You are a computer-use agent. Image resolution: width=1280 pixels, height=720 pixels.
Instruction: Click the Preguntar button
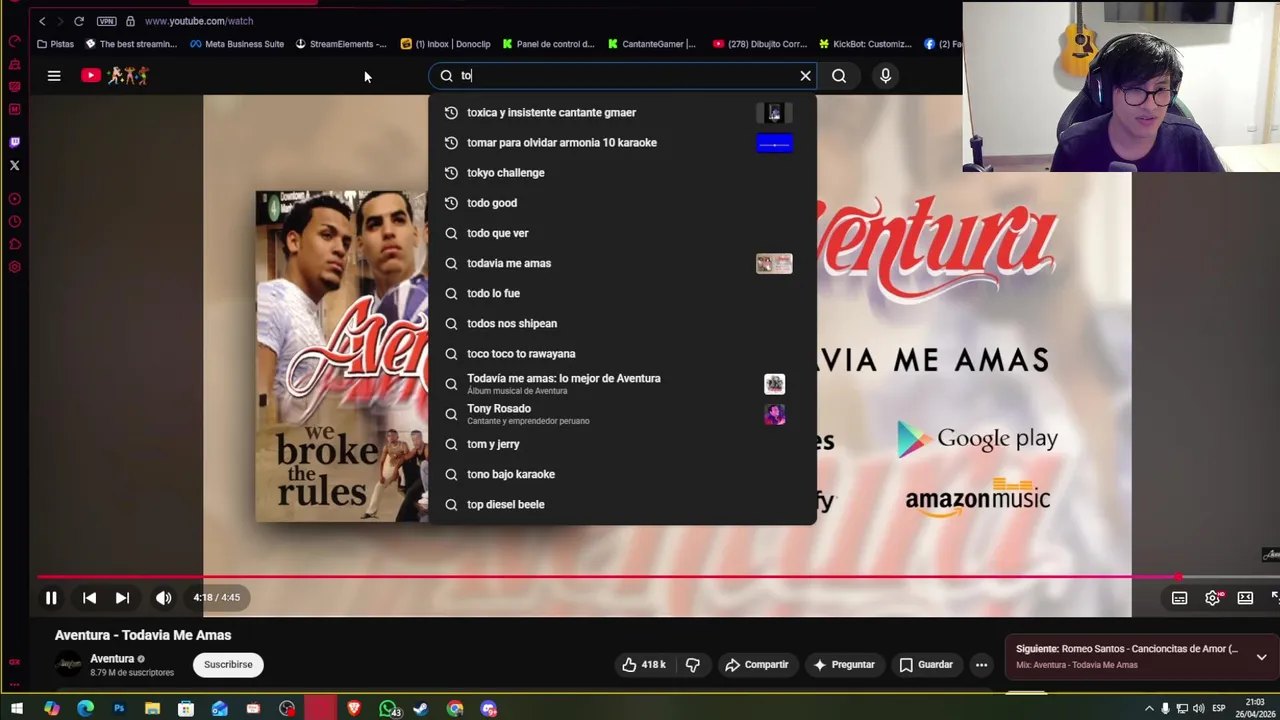pos(844,665)
